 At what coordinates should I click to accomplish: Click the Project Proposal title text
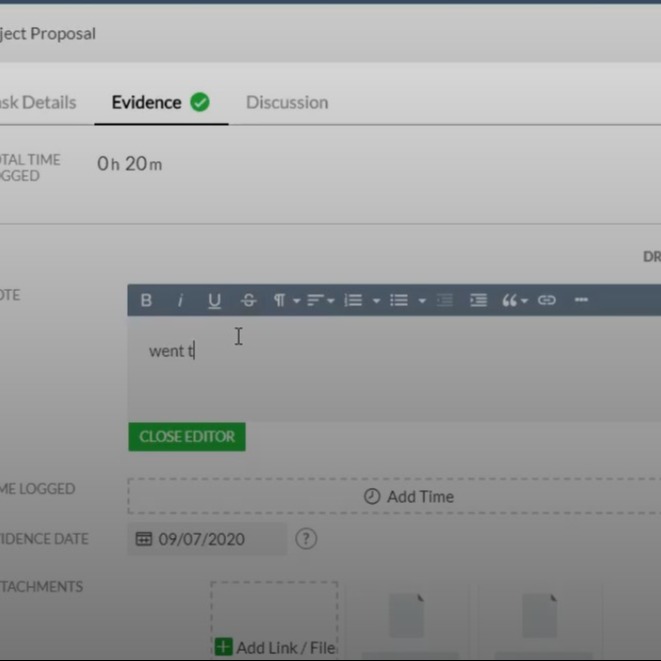point(48,34)
